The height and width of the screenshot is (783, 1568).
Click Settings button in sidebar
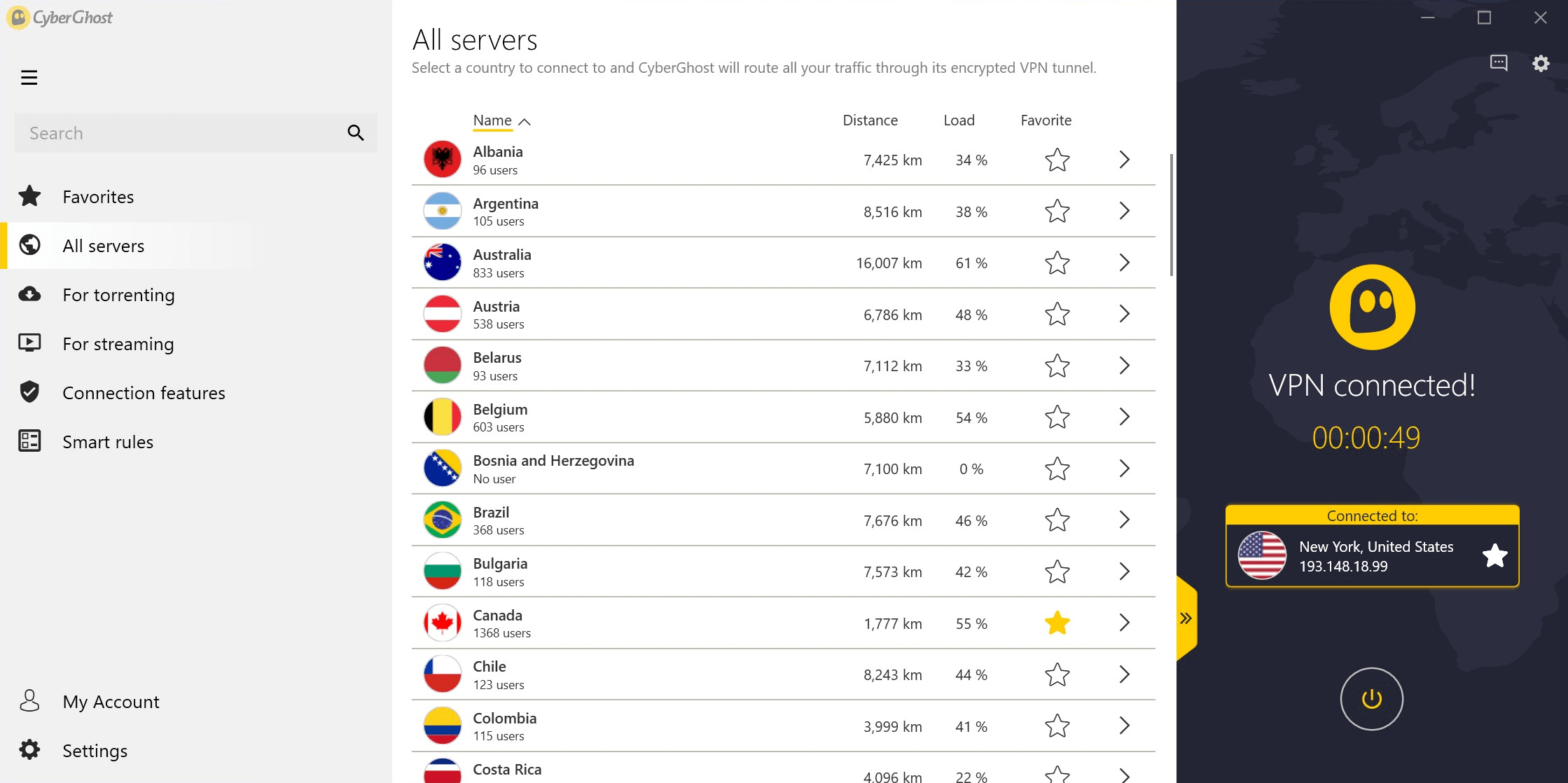95,749
